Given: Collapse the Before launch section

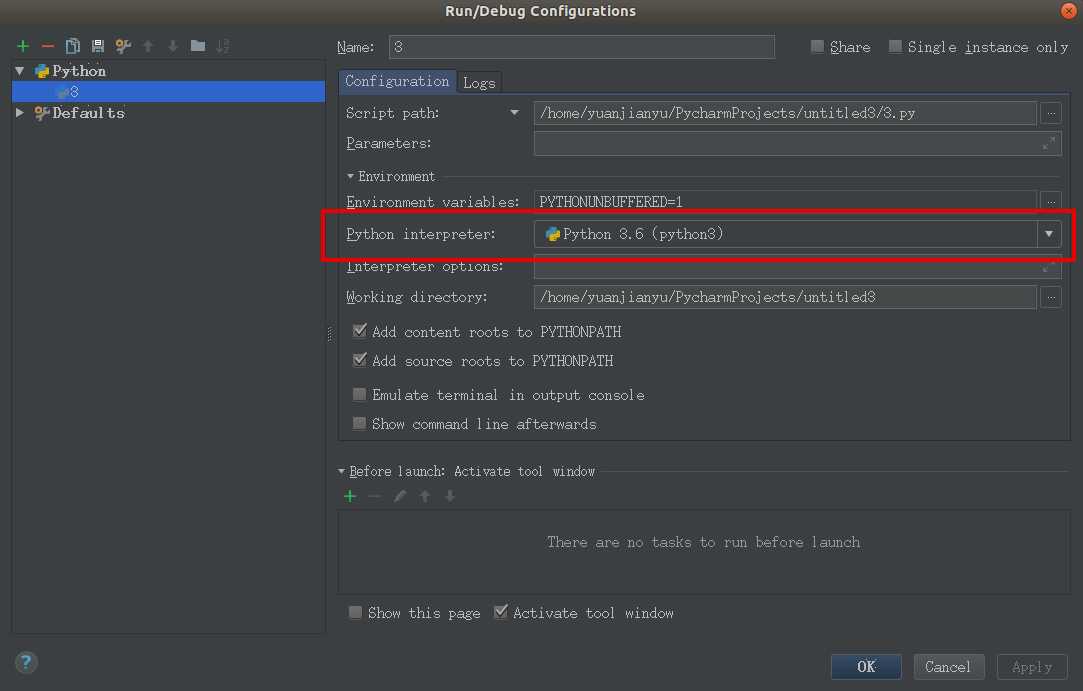Looking at the screenshot, I should tap(342, 471).
